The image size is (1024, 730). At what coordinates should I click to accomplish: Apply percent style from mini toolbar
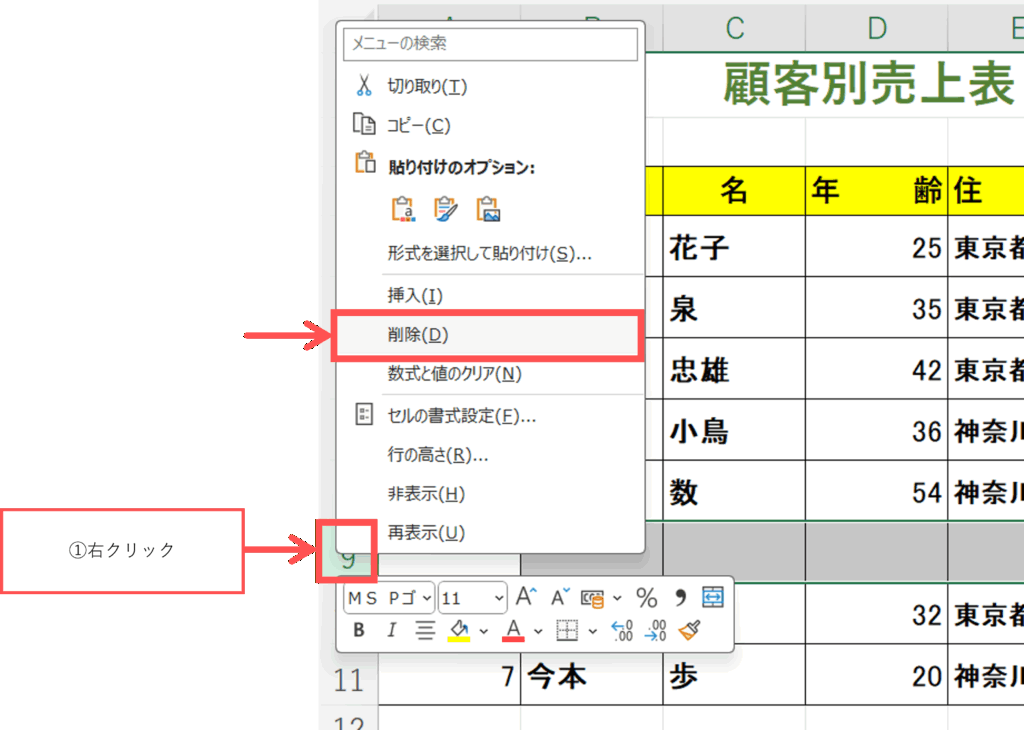(x=647, y=598)
